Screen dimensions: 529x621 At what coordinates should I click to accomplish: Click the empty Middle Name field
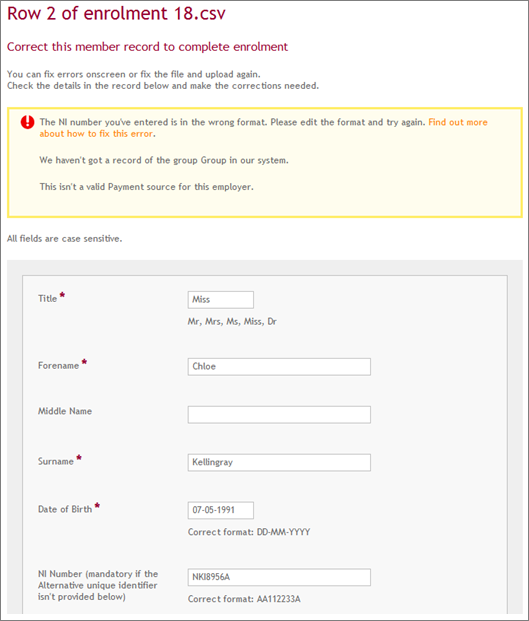click(x=279, y=415)
